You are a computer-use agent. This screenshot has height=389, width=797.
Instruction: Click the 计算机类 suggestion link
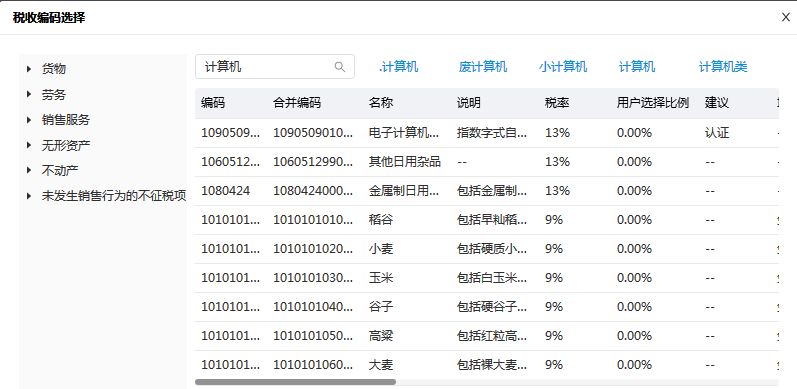723,67
